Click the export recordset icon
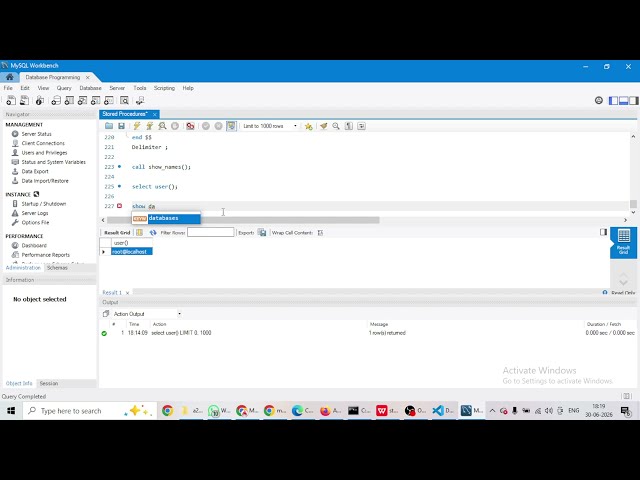The width and height of the screenshot is (640, 480). point(262,233)
